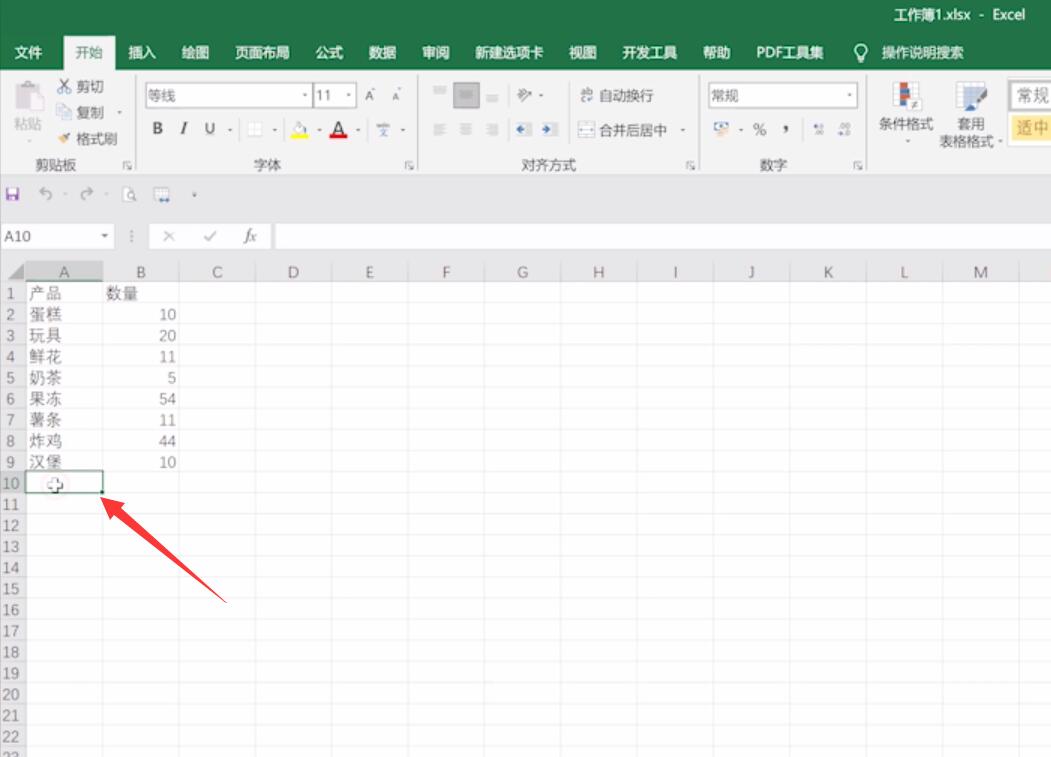Toggle Merge and Center (合并后居中)
1051x757 pixels.
623,130
